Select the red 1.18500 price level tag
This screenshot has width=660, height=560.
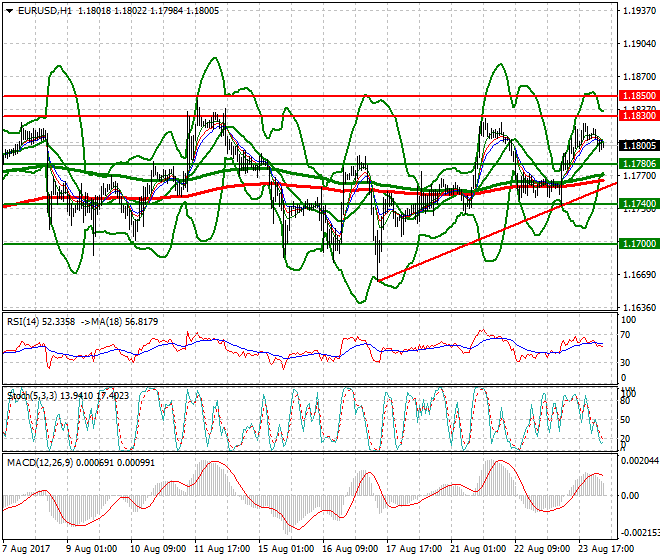[638, 96]
